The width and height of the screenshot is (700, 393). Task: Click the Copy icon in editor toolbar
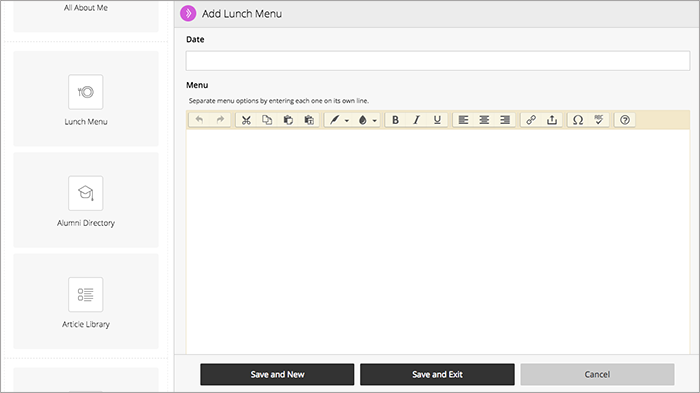(267, 120)
